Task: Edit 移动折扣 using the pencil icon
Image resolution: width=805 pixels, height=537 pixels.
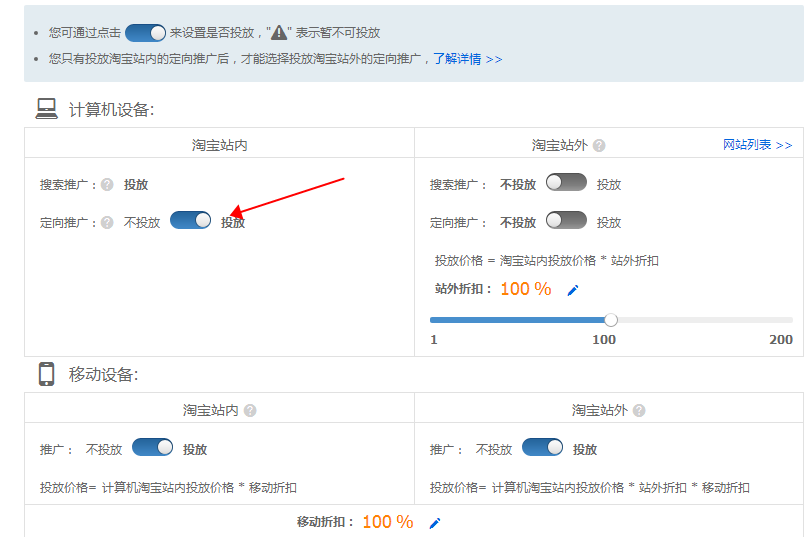Action: tap(434, 523)
